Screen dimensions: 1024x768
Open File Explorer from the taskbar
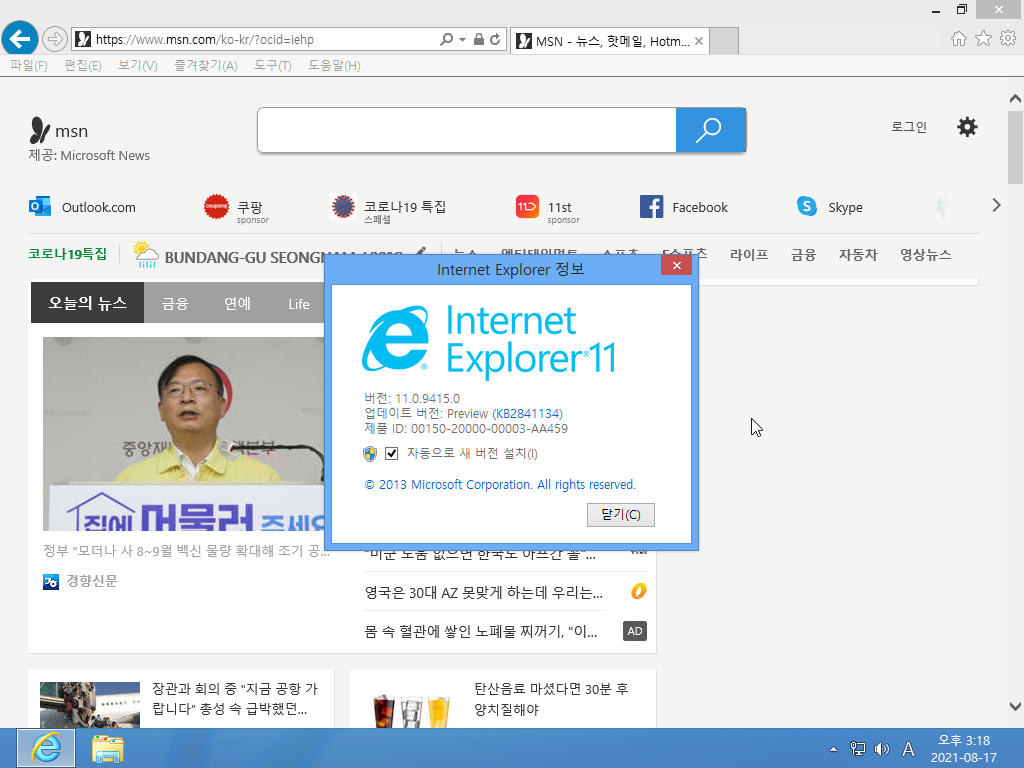tap(108, 748)
